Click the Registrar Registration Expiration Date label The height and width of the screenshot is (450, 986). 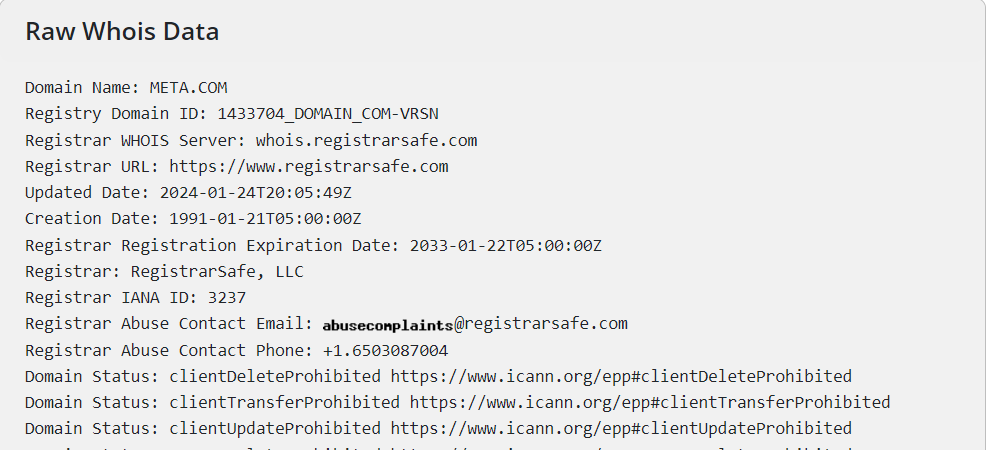pyautogui.click(x=212, y=245)
